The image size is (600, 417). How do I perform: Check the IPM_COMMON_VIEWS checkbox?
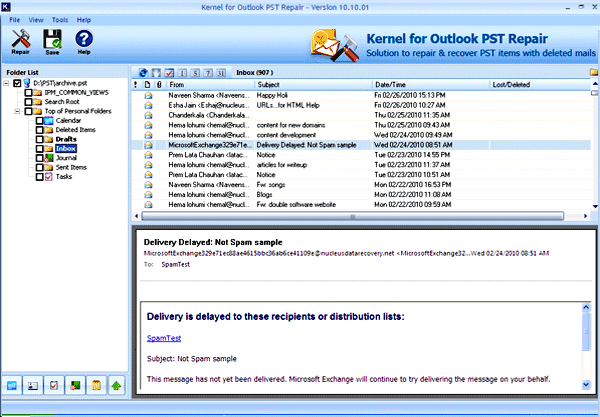point(28,93)
